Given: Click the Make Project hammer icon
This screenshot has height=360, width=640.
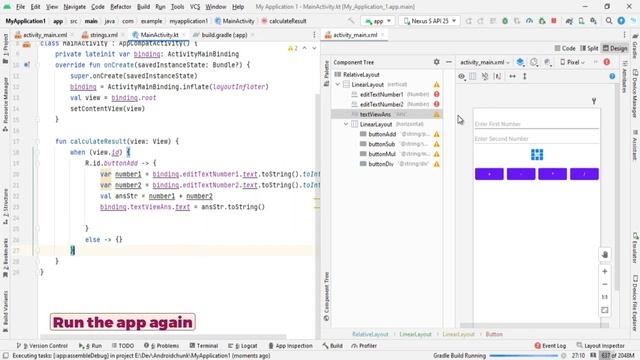Looking at the screenshot, I should click(x=351, y=21).
